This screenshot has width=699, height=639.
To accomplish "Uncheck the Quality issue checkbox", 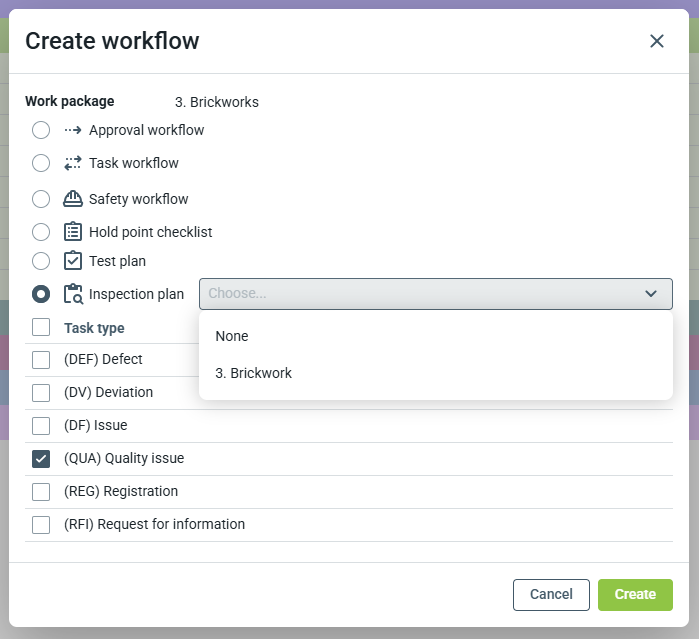I will (x=41, y=459).
